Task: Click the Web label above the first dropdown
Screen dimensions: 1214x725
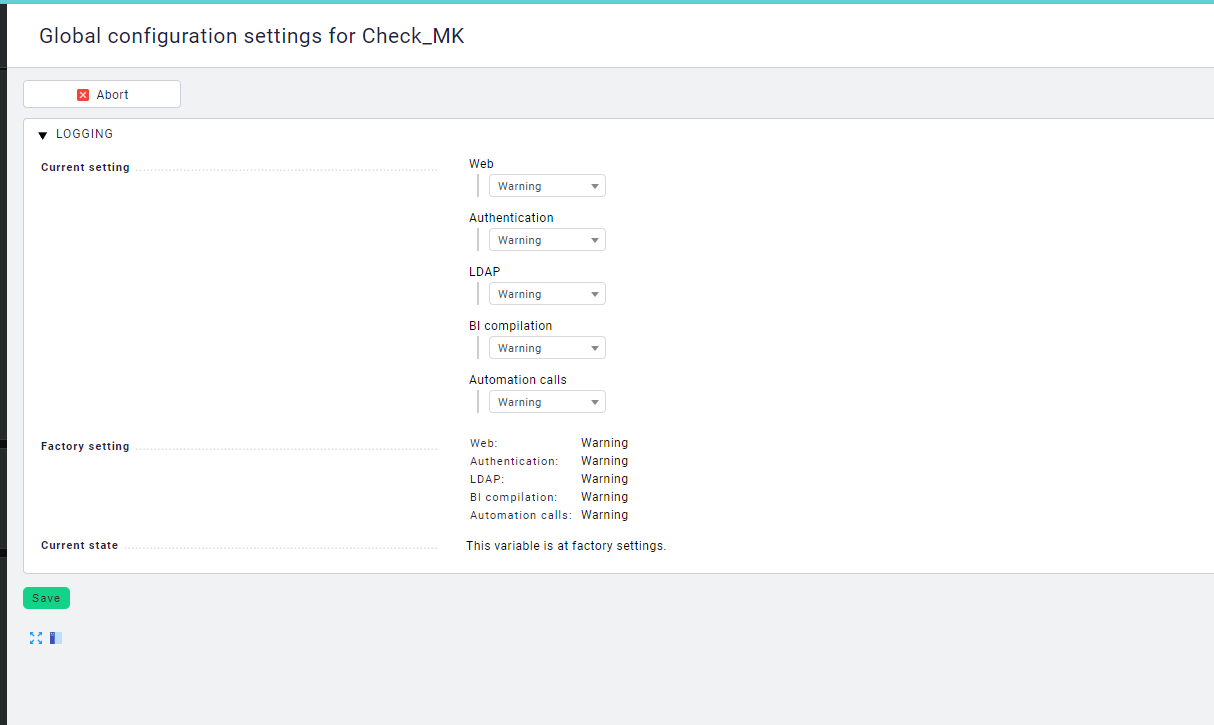Action: pyautogui.click(x=481, y=163)
